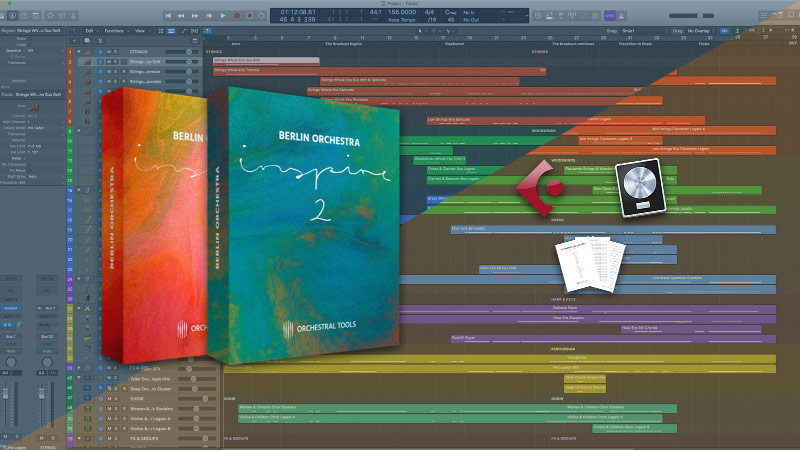
Task: Click the Go to Beginning transport button
Action: (x=168, y=16)
